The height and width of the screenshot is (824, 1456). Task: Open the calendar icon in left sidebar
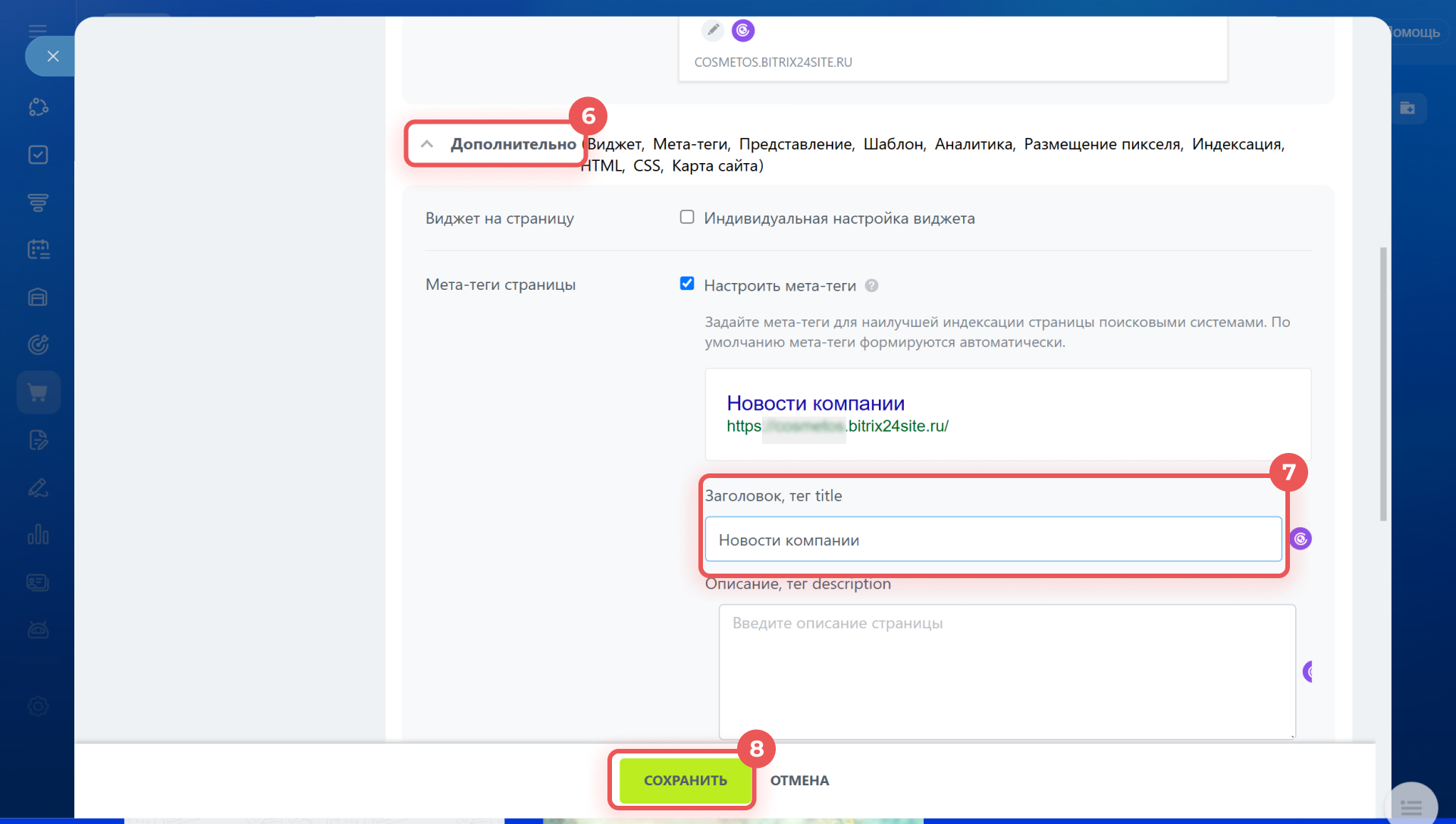[38, 250]
